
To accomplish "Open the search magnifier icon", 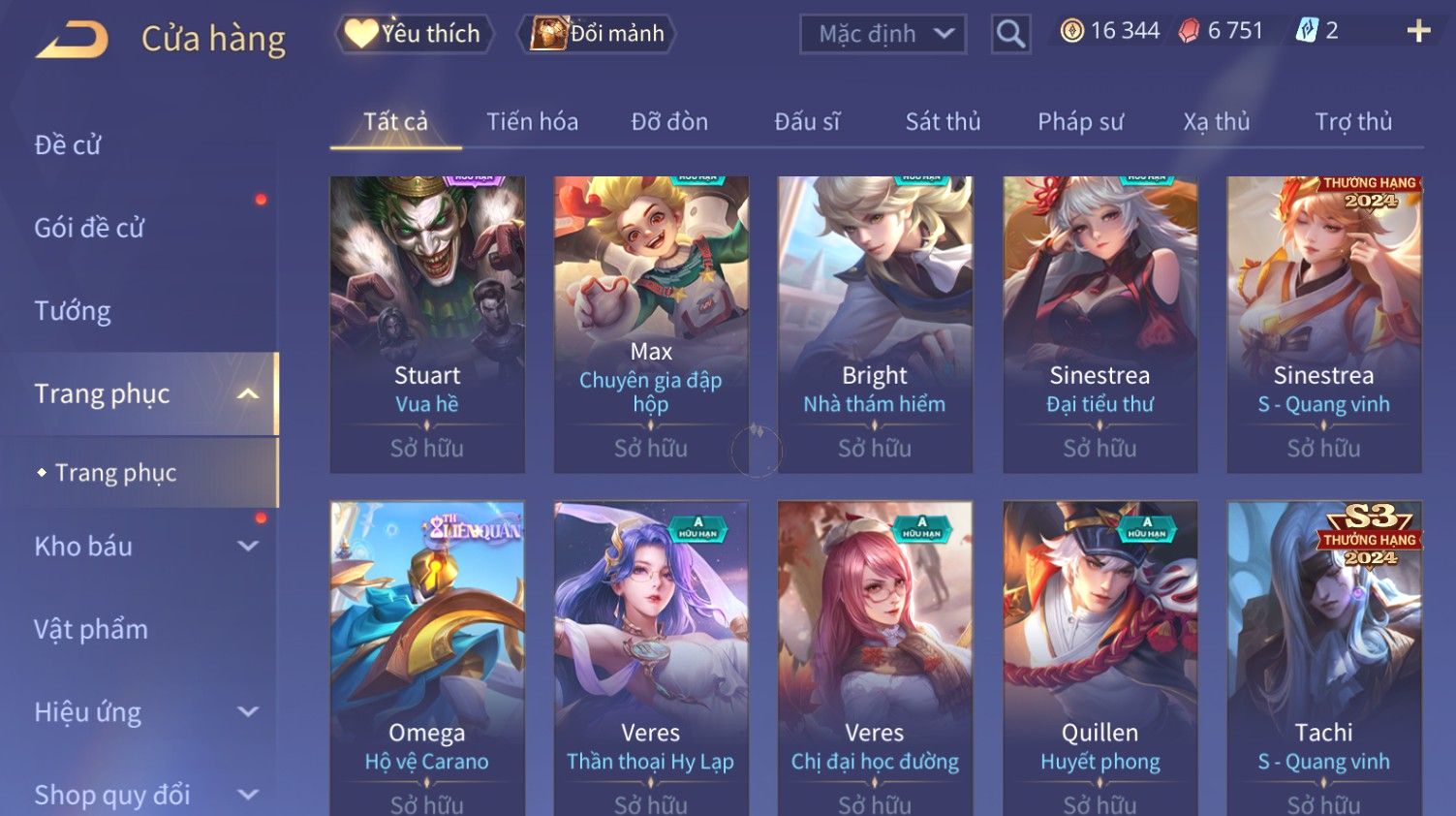I will [1010, 35].
